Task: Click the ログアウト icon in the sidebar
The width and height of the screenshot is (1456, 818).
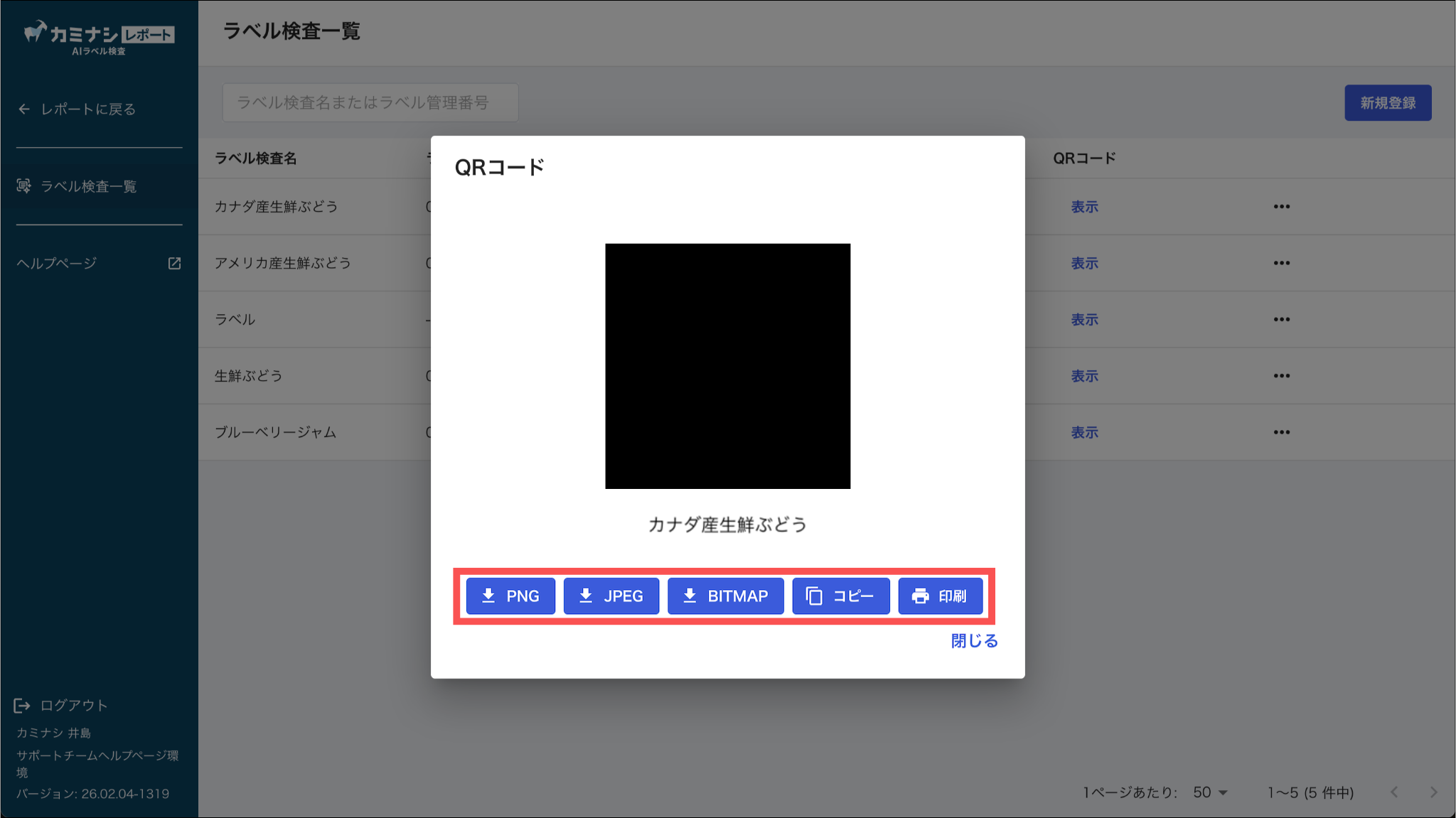Action: pos(22,705)
